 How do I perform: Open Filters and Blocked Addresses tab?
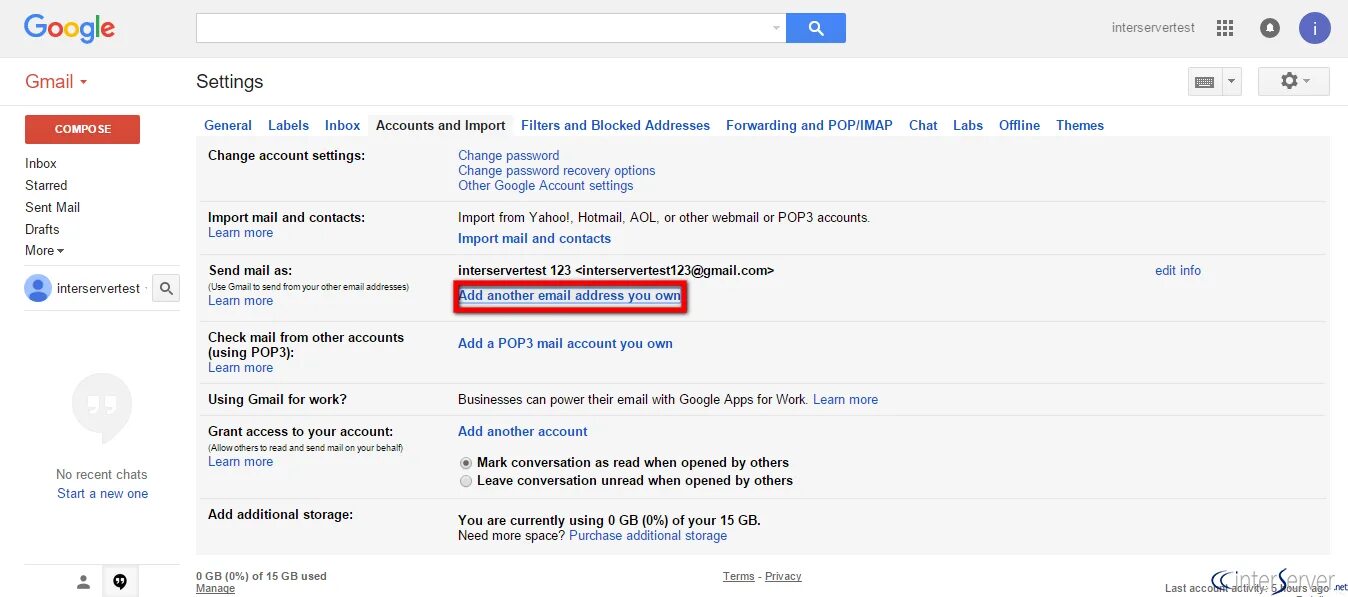(x=615, y=125)
